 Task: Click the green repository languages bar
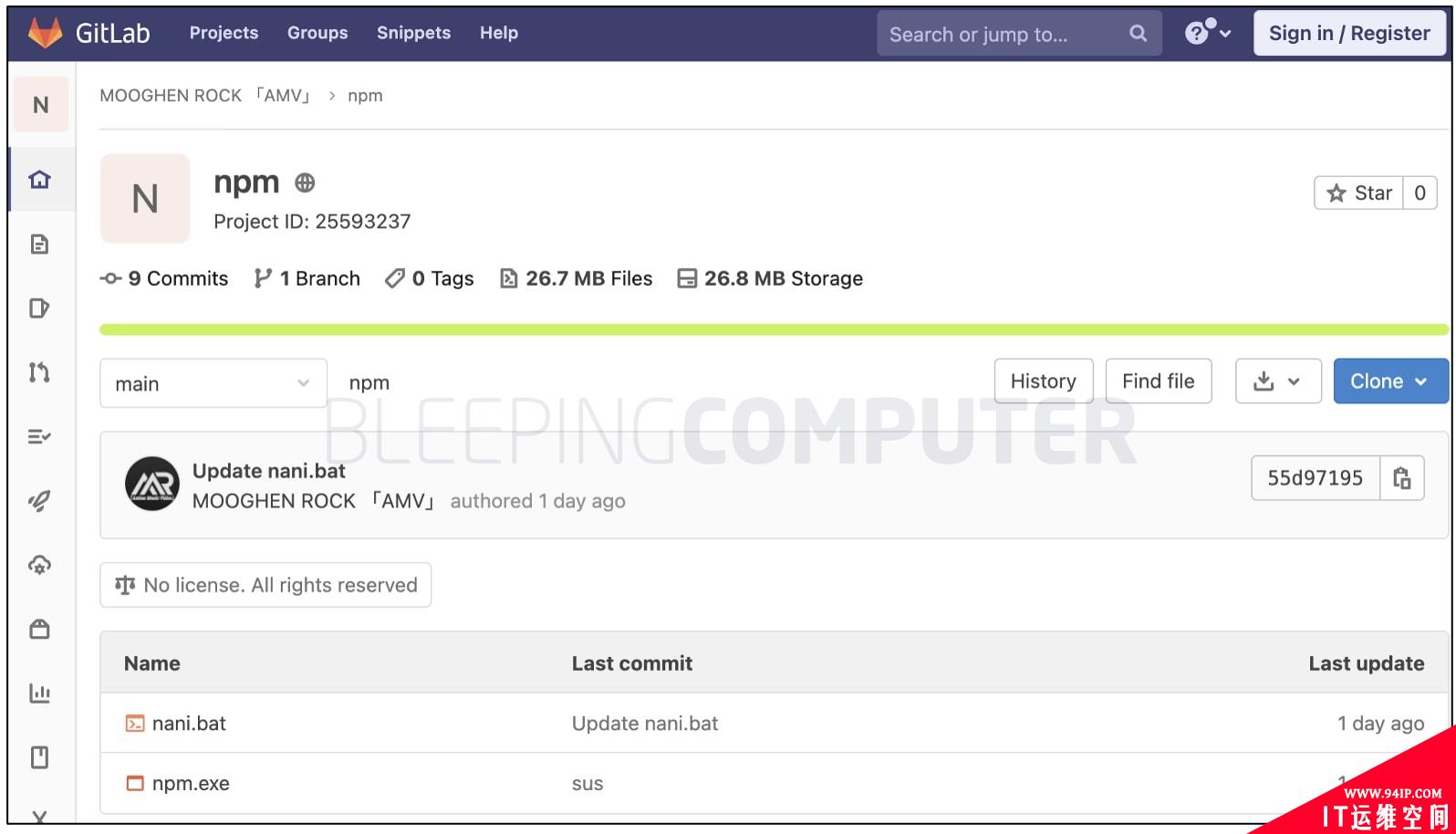click(773, 329)
